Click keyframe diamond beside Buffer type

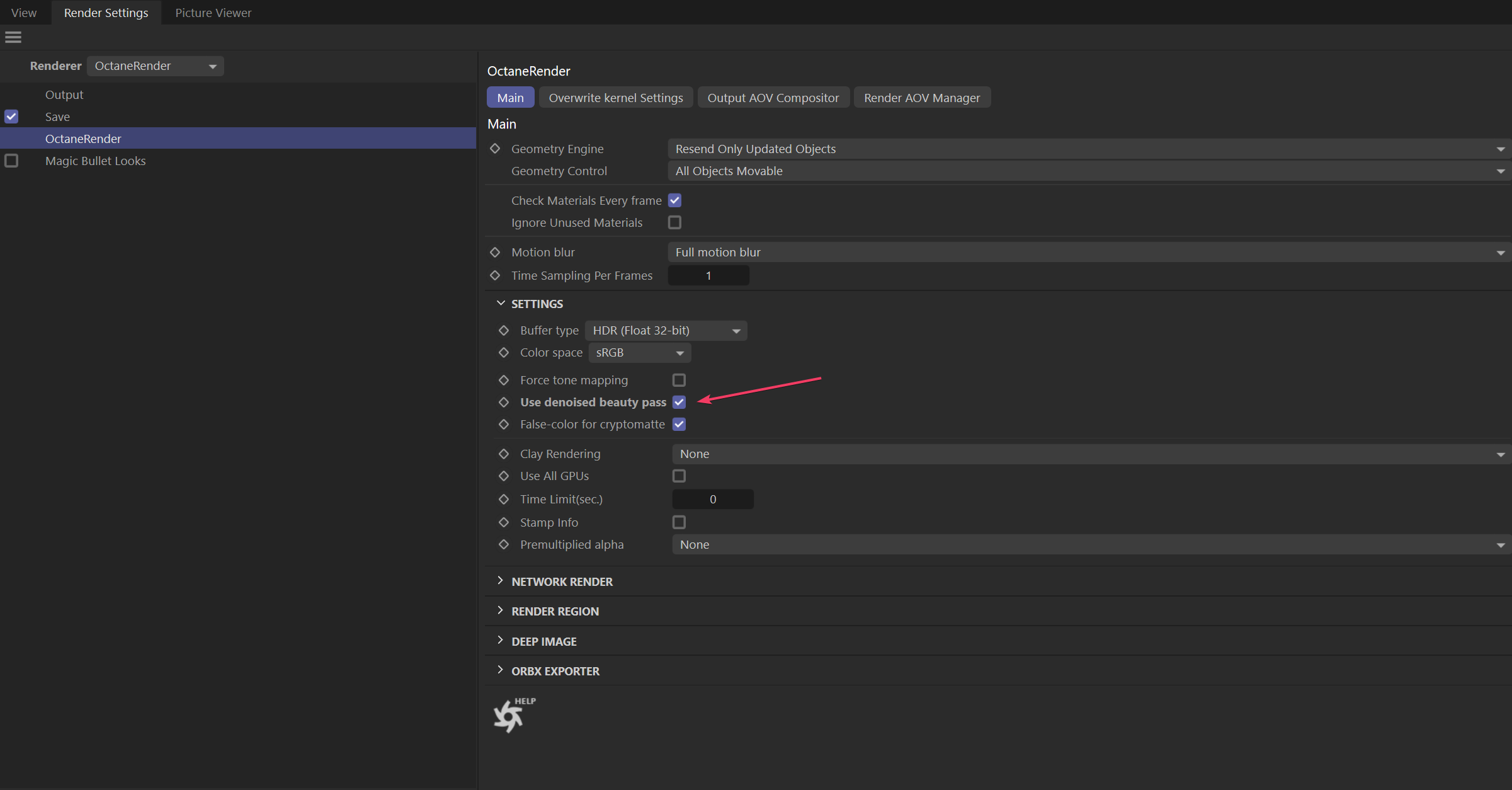[x=504, y=330]
